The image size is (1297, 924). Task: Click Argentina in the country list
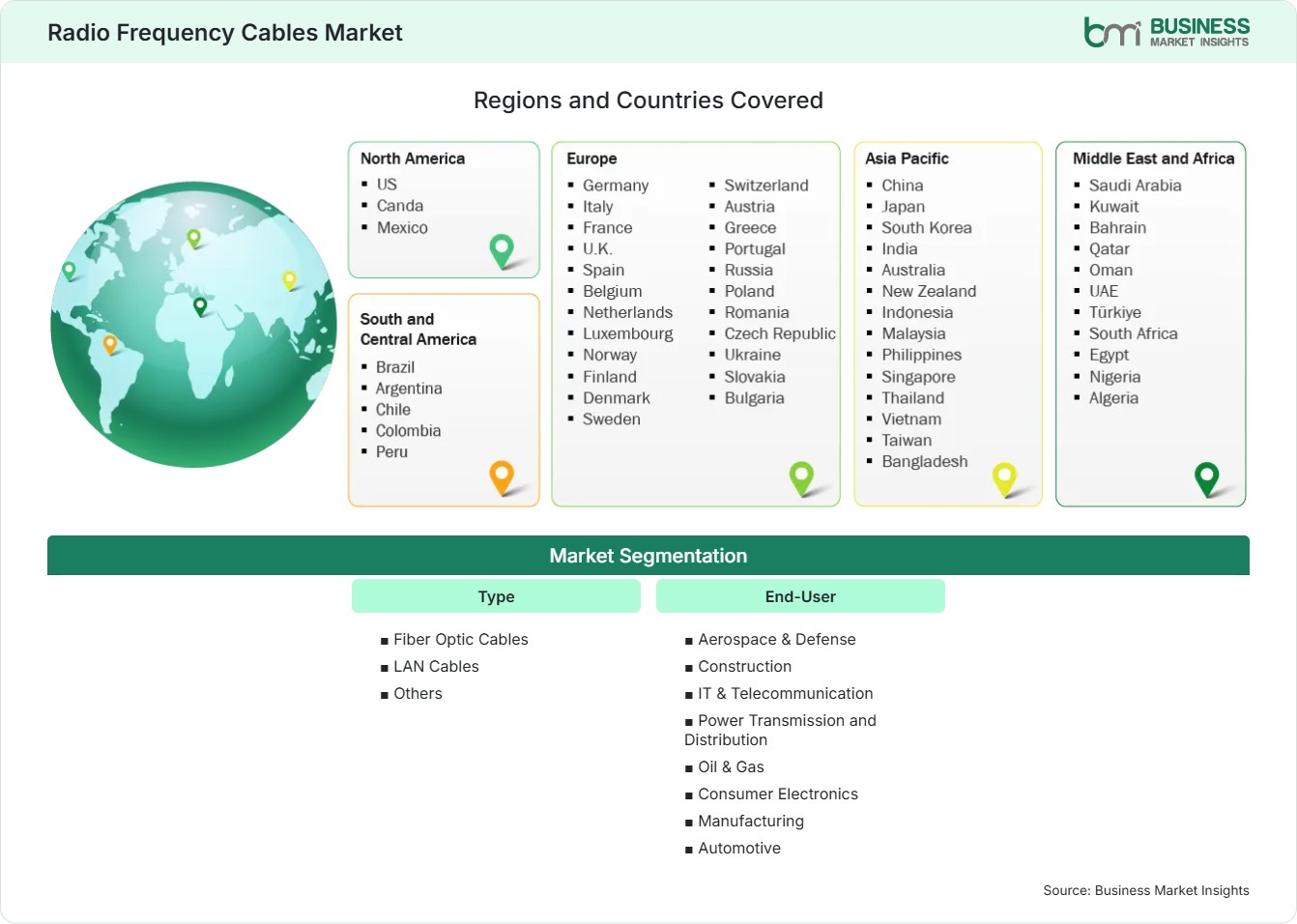(x=409, y=389)
